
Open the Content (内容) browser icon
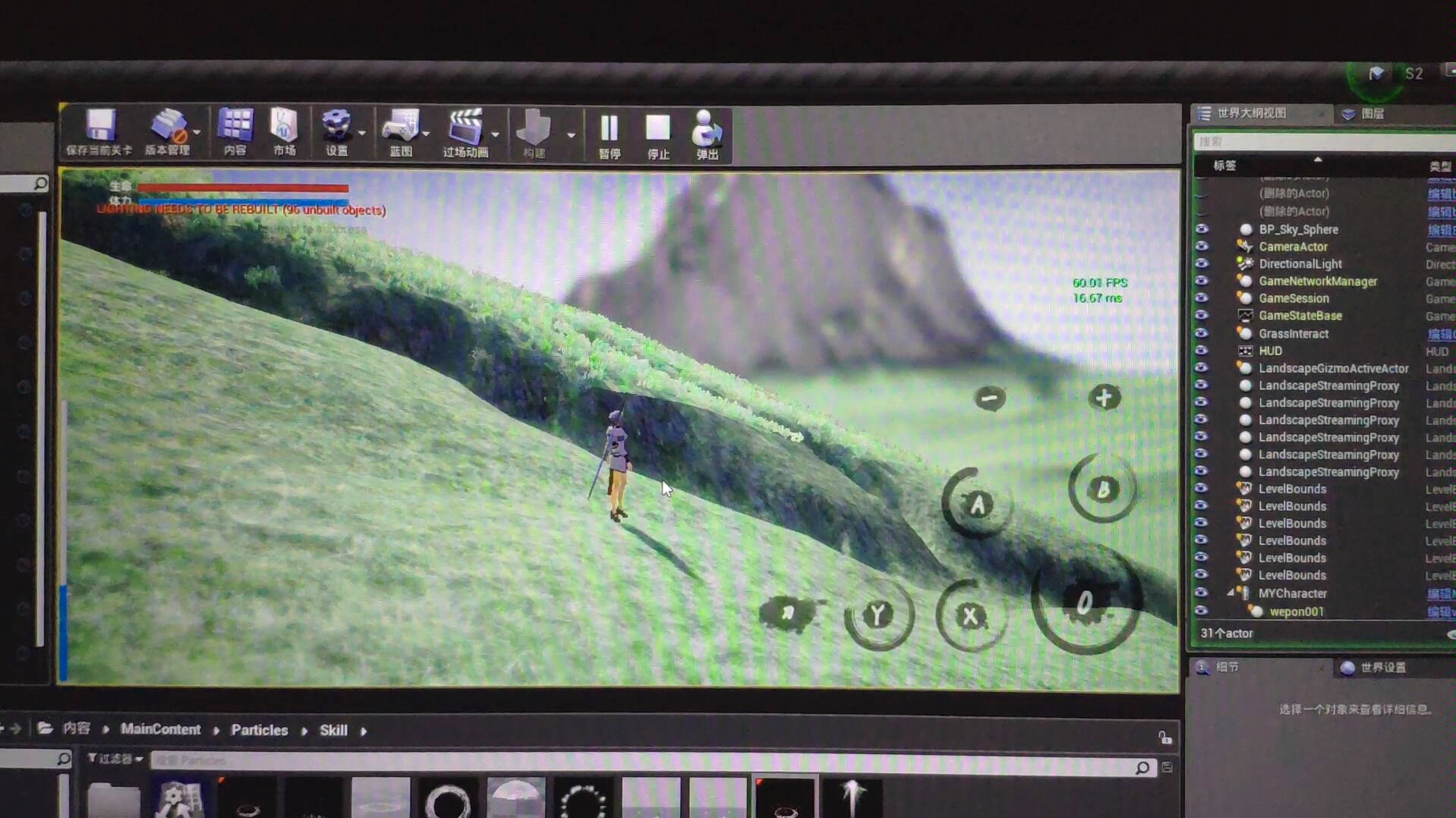[235, 132]
